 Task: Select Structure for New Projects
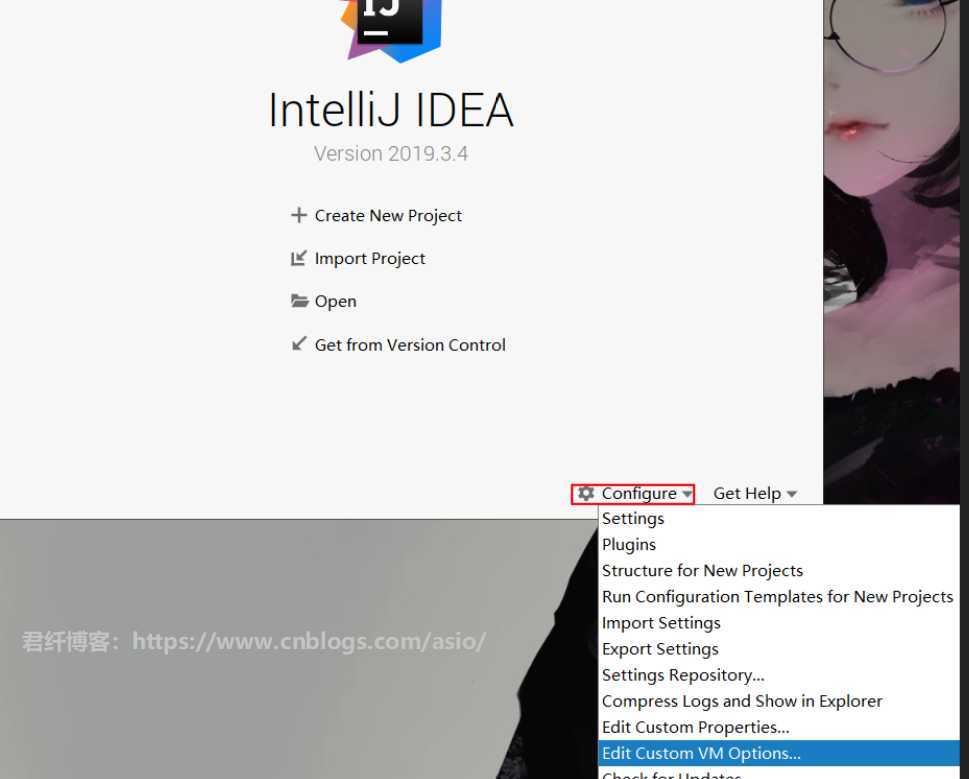point(779,570)
